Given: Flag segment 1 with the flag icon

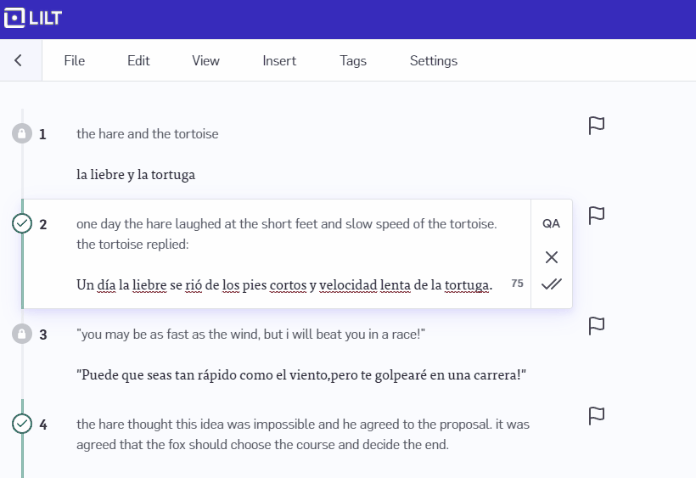Looking at the screenshot, I should click(597, 125).
